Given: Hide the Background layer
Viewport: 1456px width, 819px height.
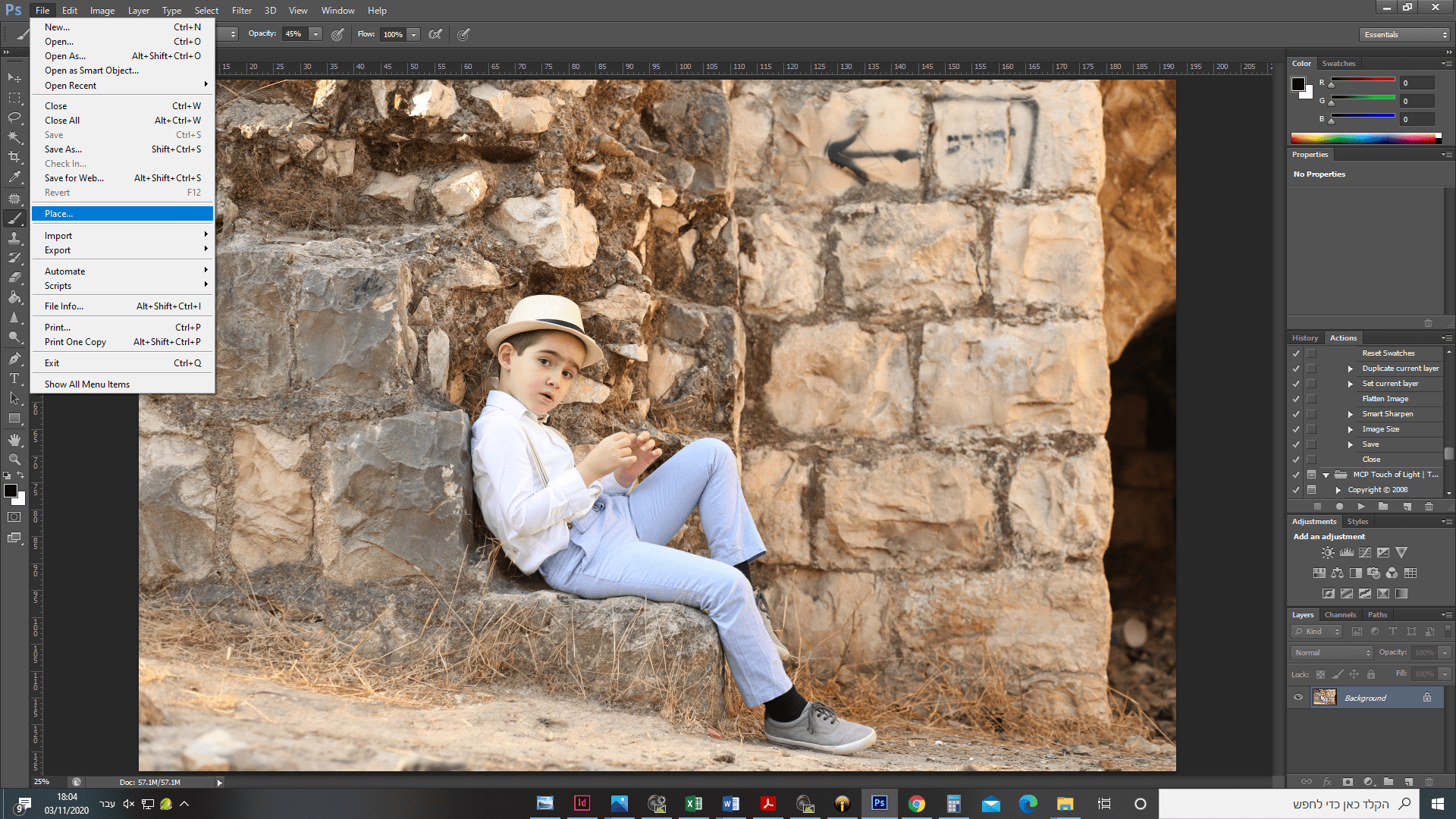Looking at the screenshot, I should coord(1298,698).
